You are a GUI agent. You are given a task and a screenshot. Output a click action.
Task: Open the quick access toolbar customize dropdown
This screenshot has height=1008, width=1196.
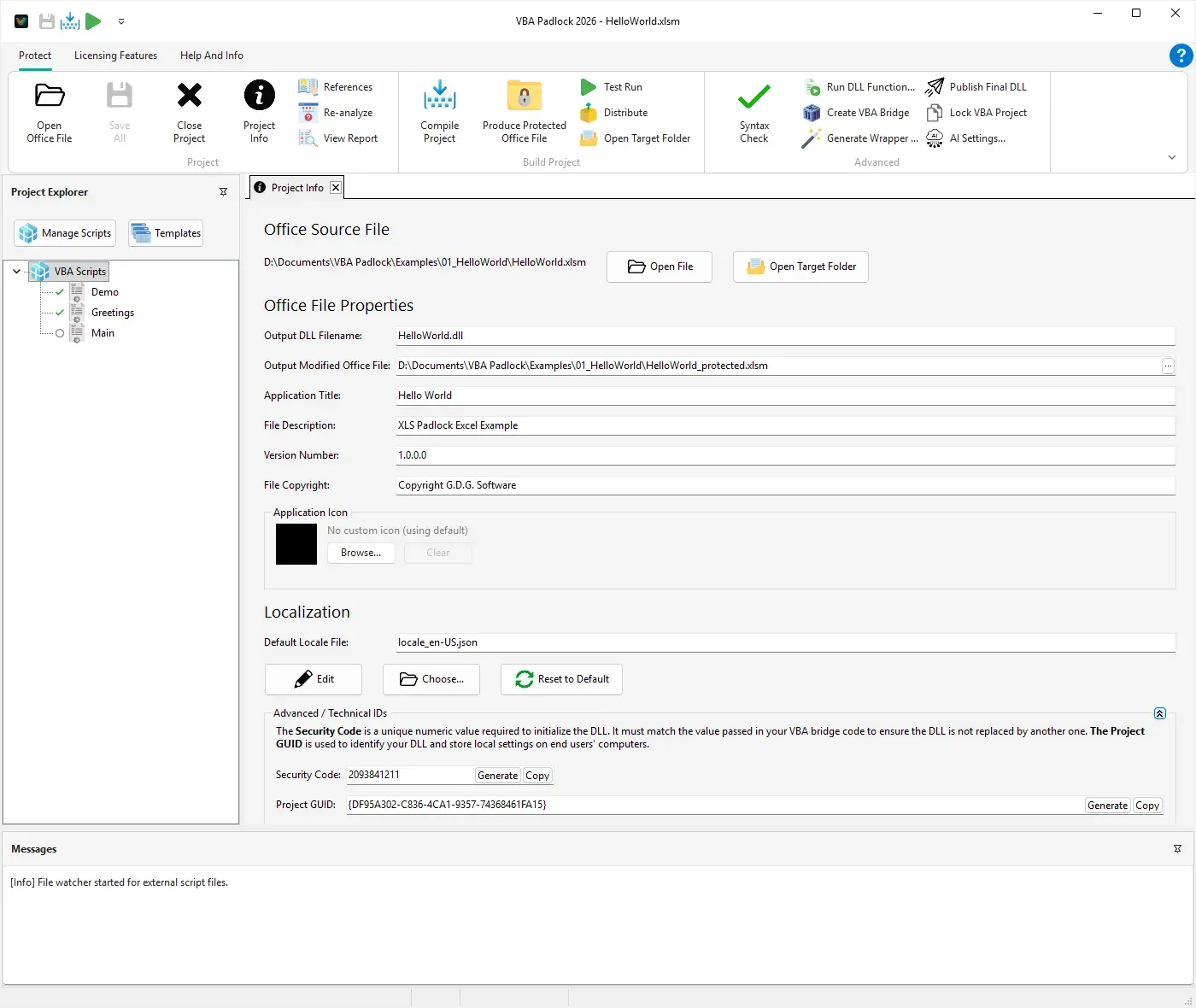pyautogui.click(x=121, y=21)
